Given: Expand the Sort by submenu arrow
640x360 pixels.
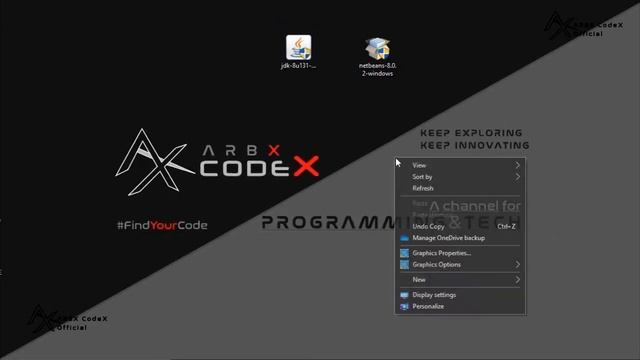Looking at the screenshot, I should [x=517, y=177].
